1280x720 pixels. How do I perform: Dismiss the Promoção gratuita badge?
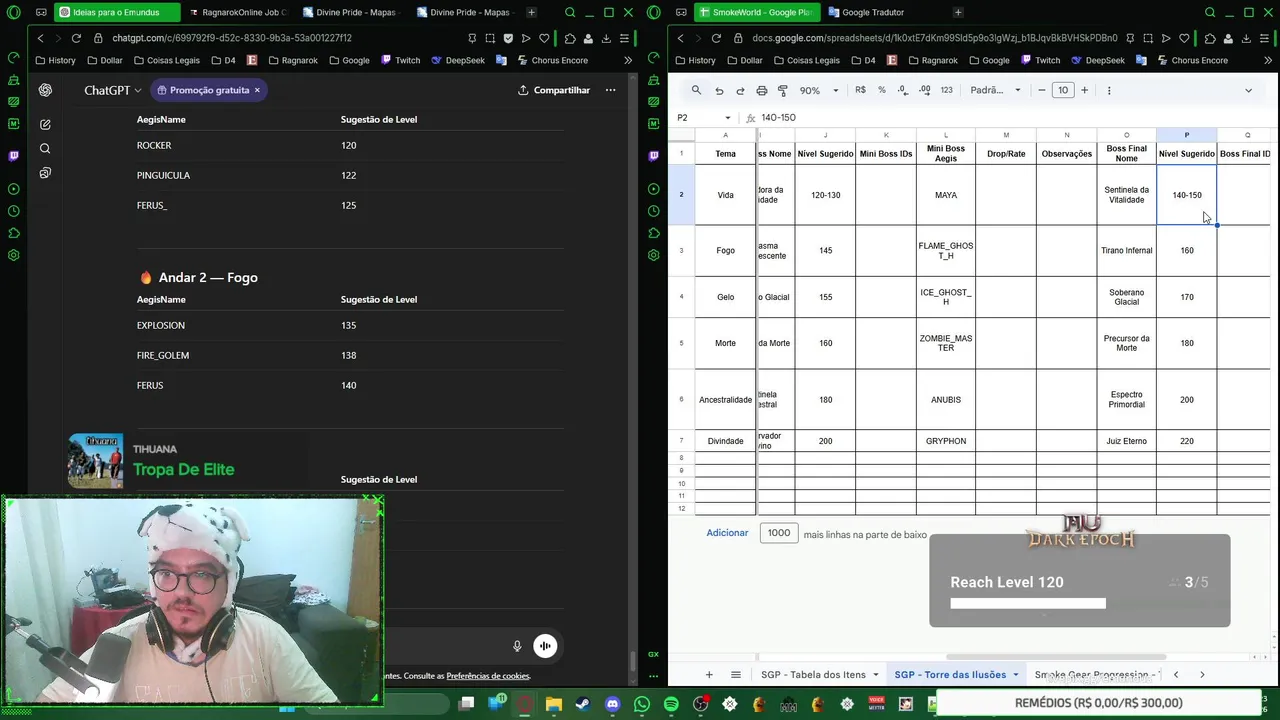click(x=257, y=90)
